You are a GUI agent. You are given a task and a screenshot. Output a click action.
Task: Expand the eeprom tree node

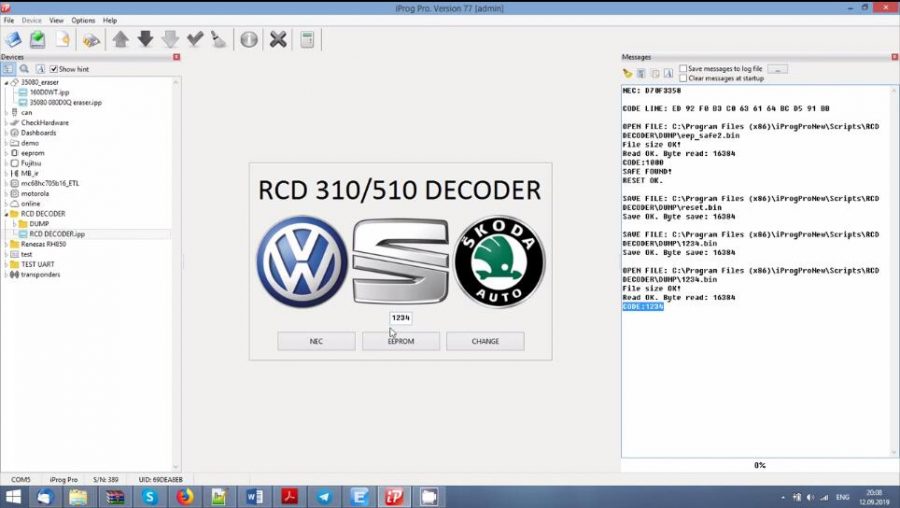(6, 153)
